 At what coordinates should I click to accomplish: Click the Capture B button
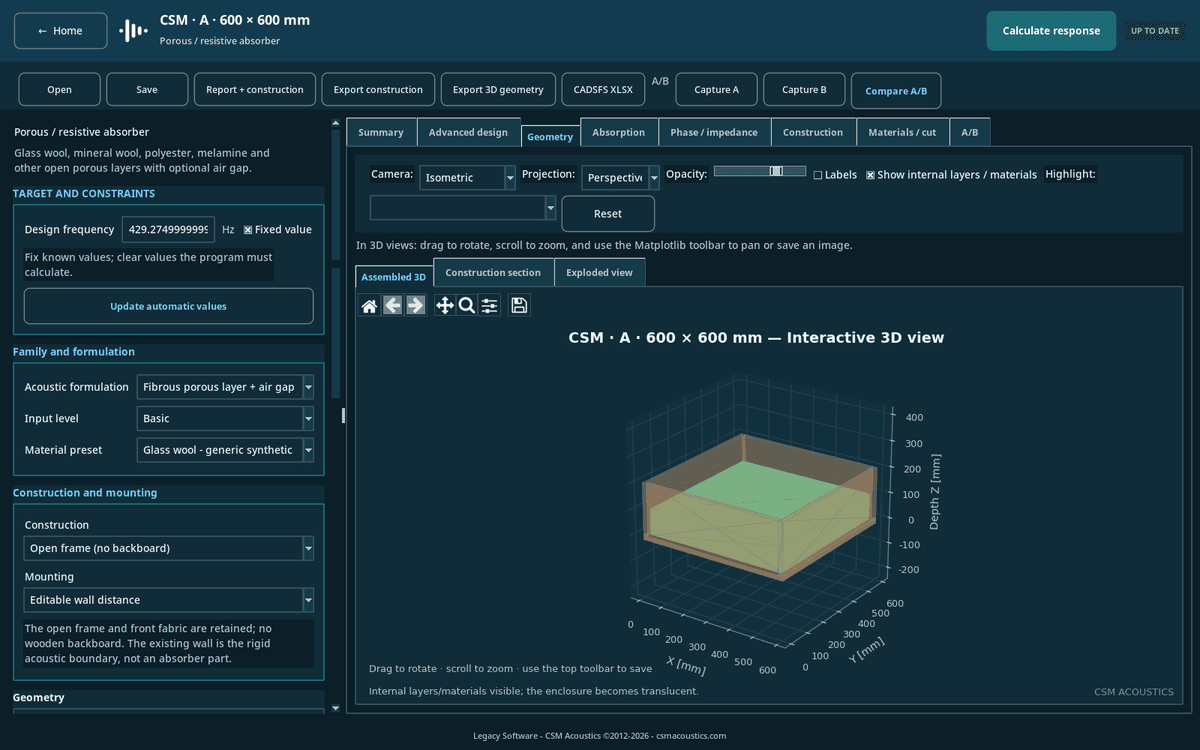[804, 90]
